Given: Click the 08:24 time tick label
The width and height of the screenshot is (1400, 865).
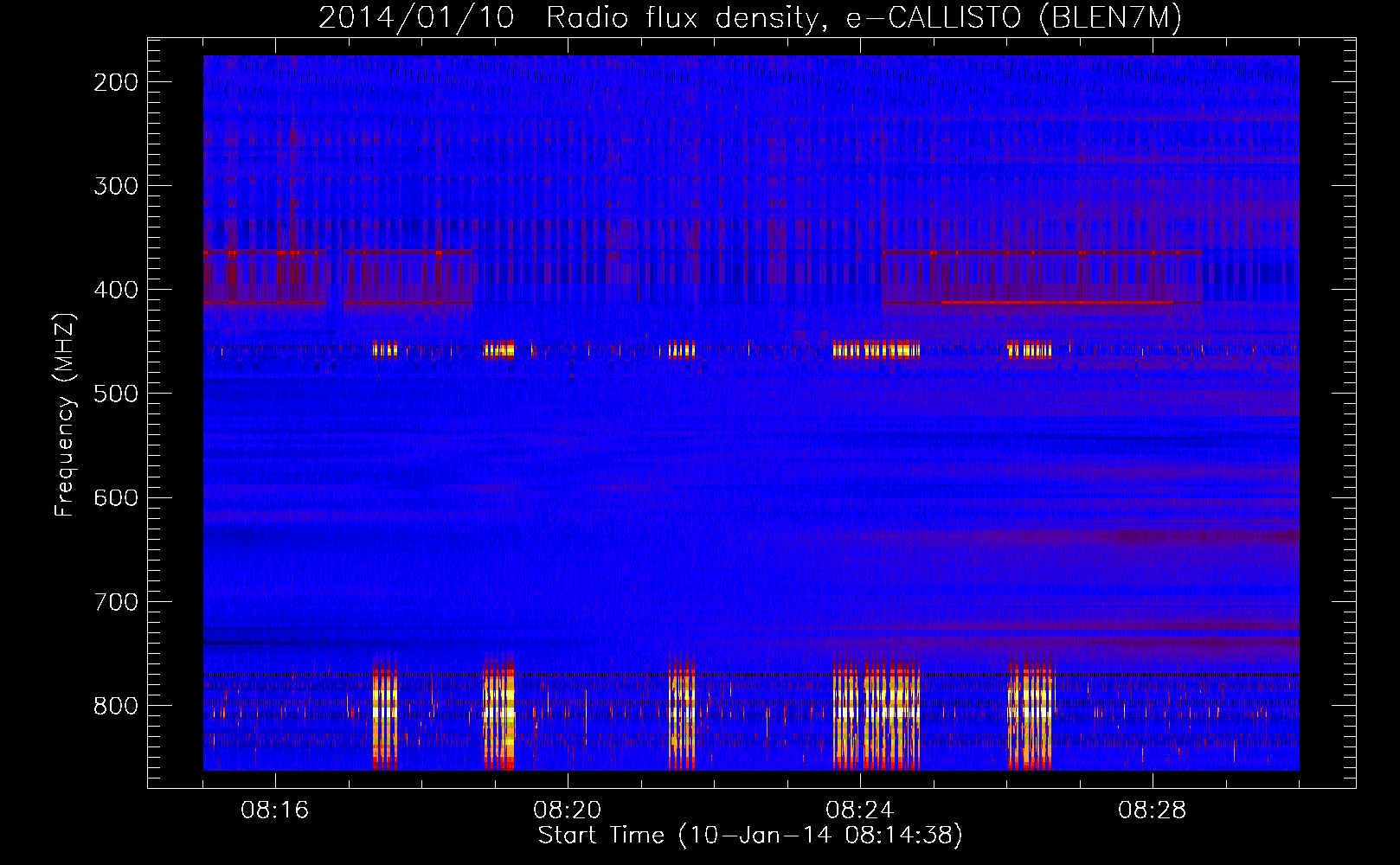Looking at the screenshot, I should click(x=860, y=811).
